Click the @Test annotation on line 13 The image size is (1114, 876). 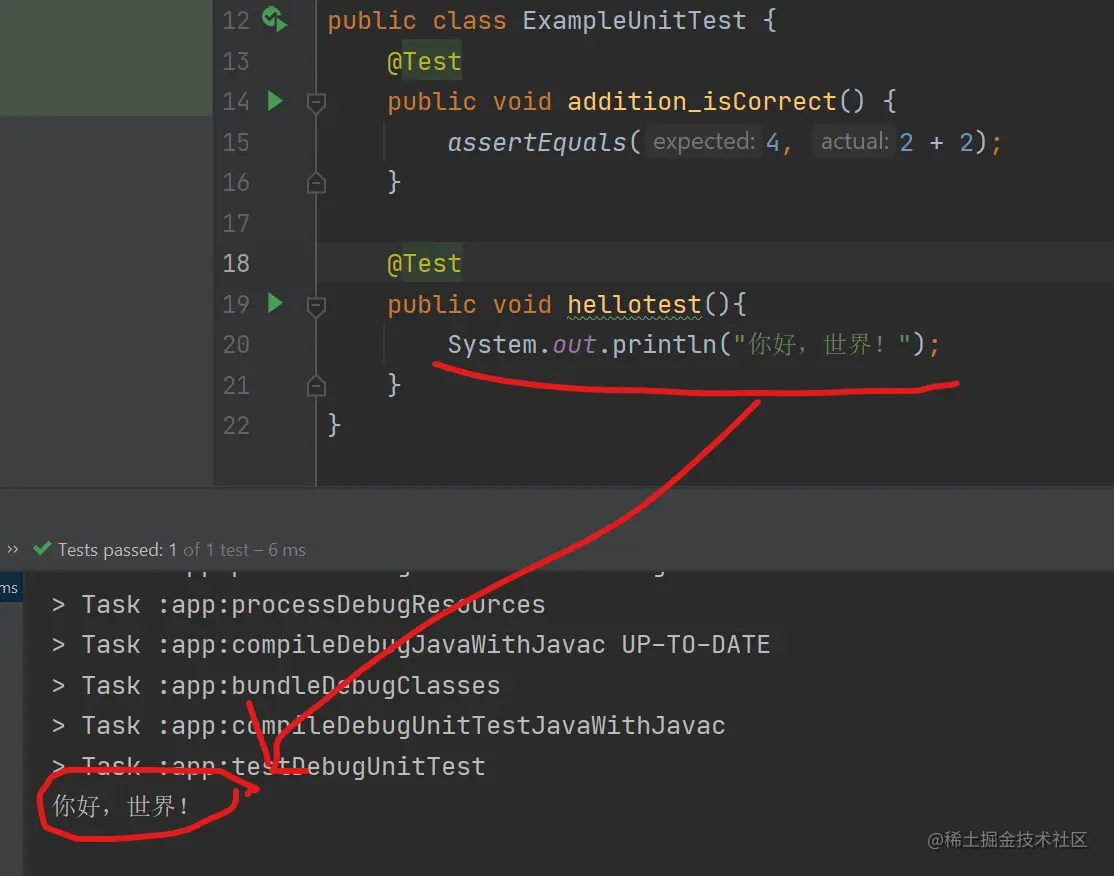424,62
